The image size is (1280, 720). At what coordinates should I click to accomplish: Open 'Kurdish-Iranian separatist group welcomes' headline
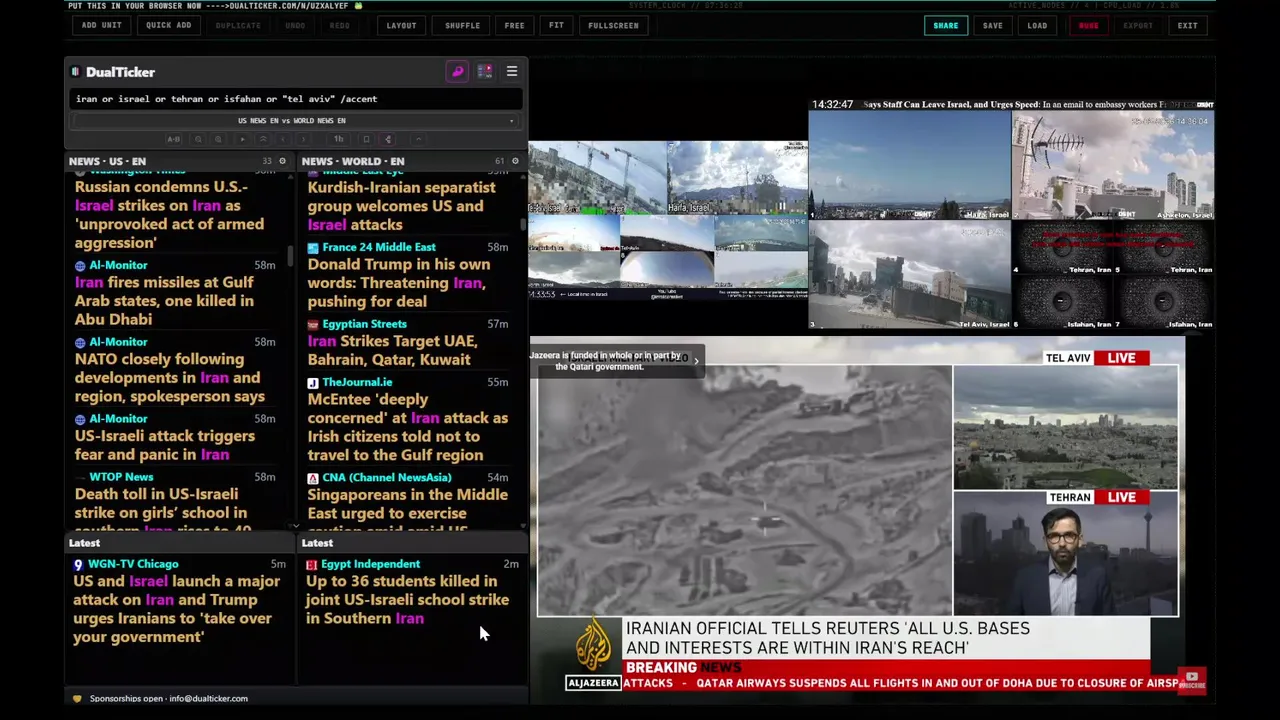(401, 206)
